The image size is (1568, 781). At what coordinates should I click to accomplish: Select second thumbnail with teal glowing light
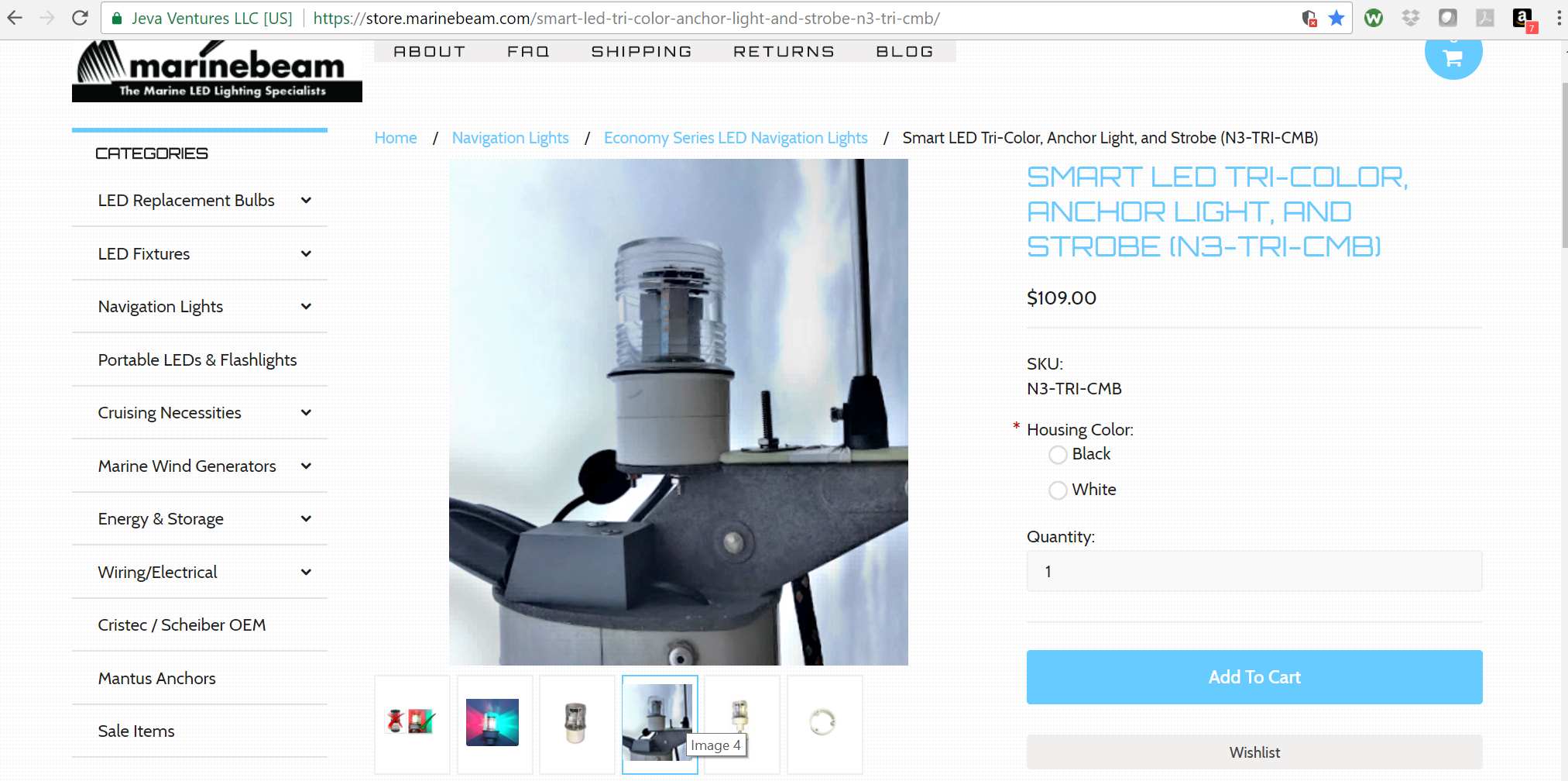tap(495, 724)
